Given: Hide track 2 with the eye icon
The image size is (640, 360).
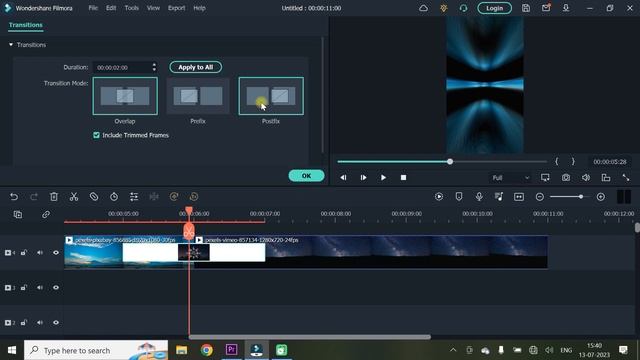Looking at the screenshot, I should [x=56, y=322].
